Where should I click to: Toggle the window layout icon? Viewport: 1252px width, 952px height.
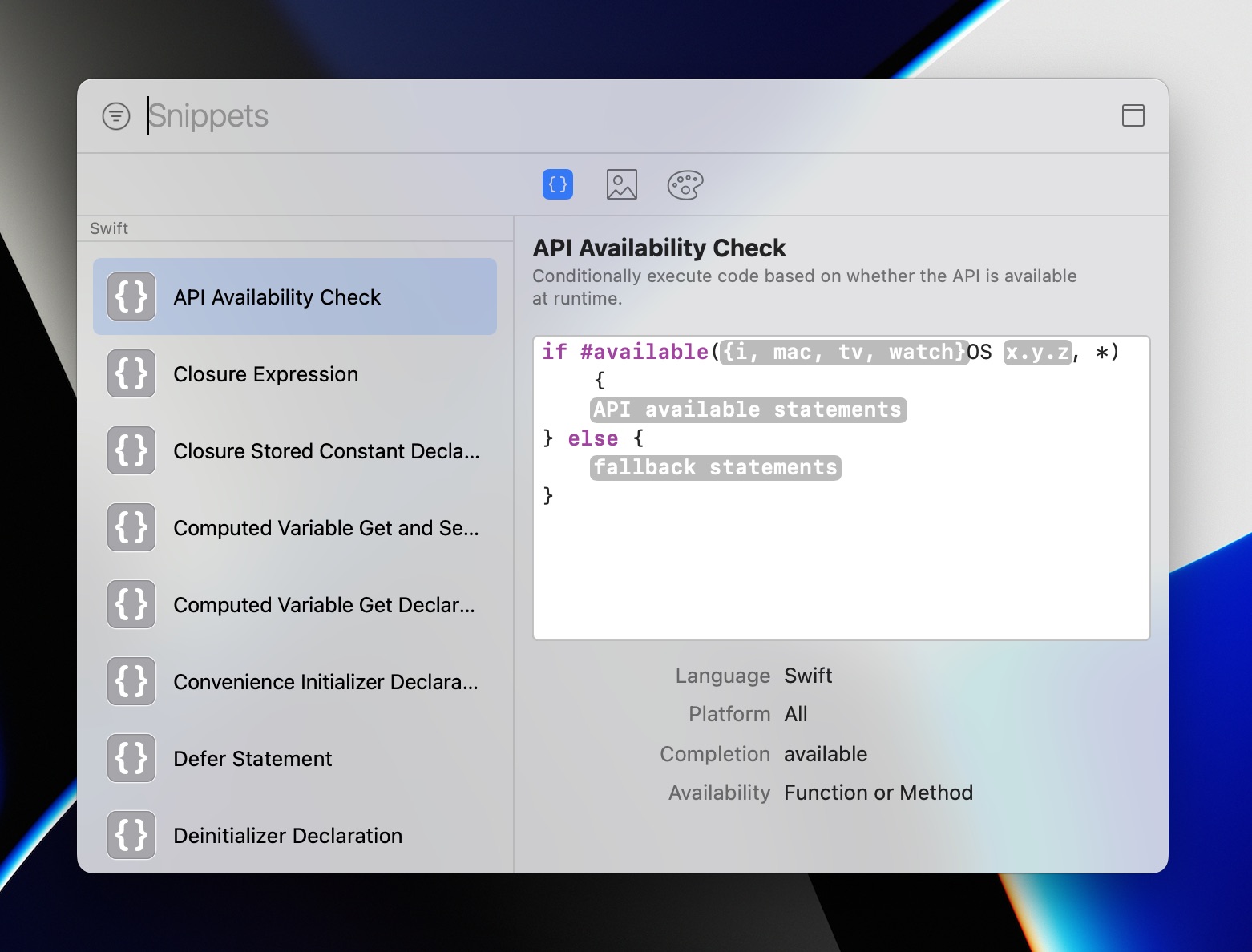click(x=1133, y=115)
